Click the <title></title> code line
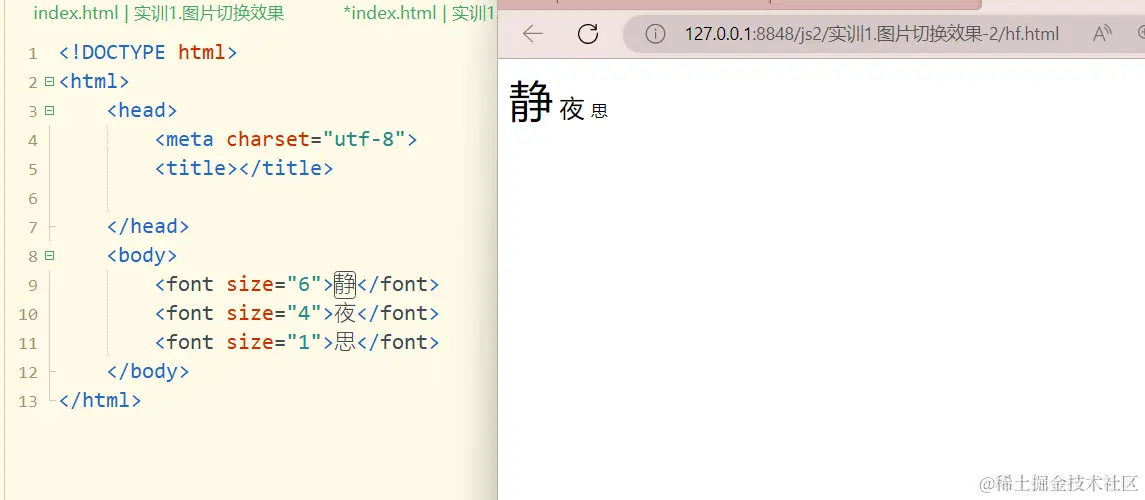1145x500 pixels. [244, 169]
